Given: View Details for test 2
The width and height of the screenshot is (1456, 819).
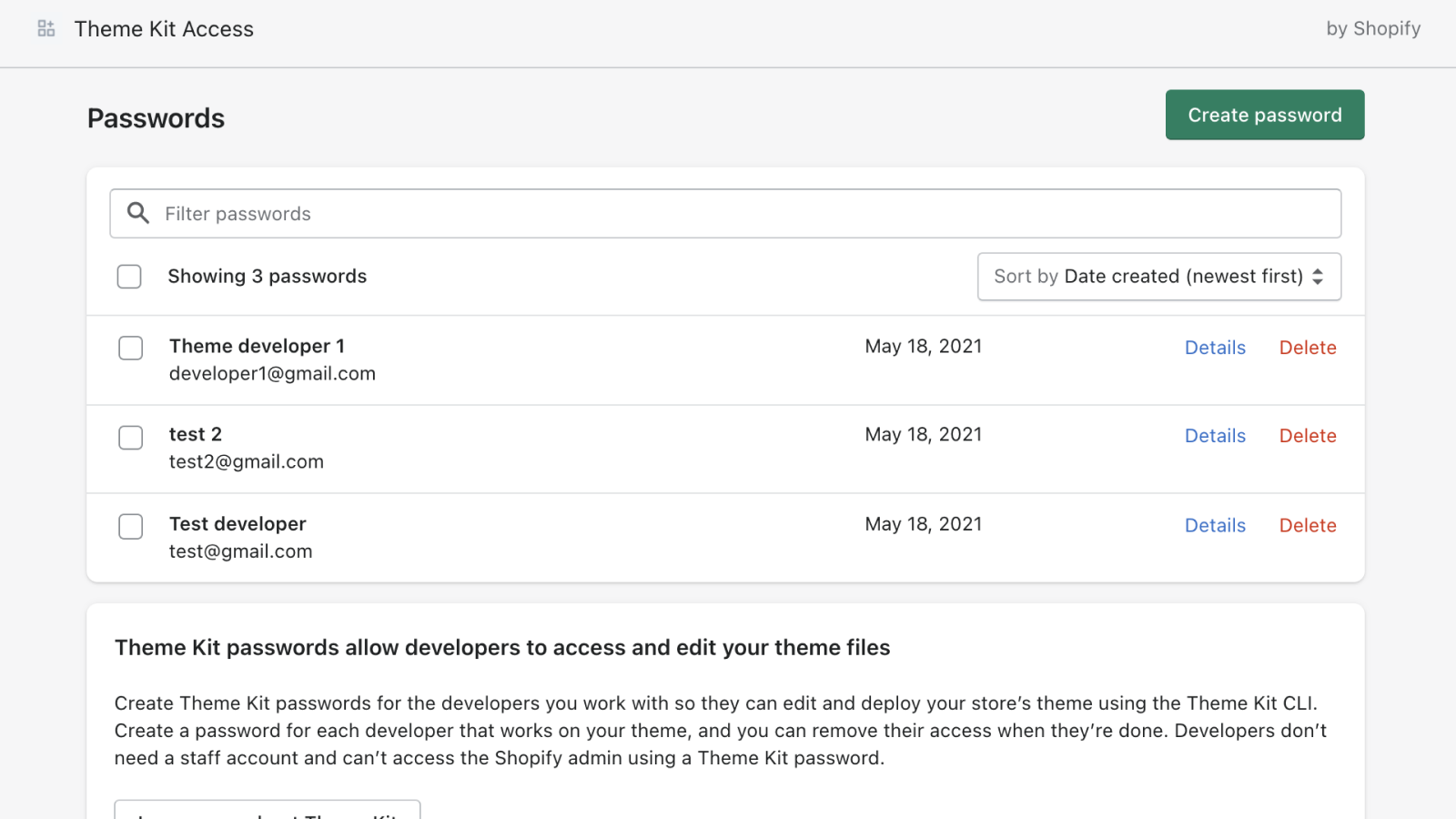Looking at the screenshot, I should coord(1215,436).
